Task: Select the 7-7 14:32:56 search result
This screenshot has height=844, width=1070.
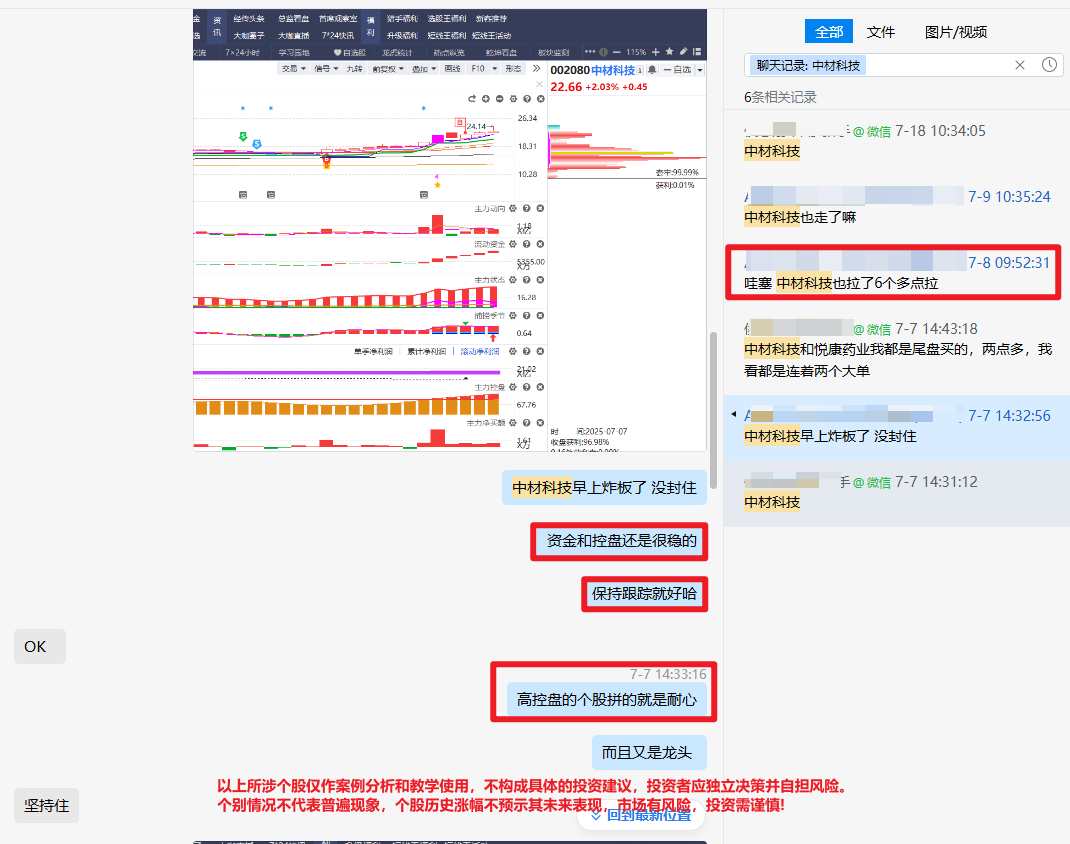Action: click(x=897, y=426)
